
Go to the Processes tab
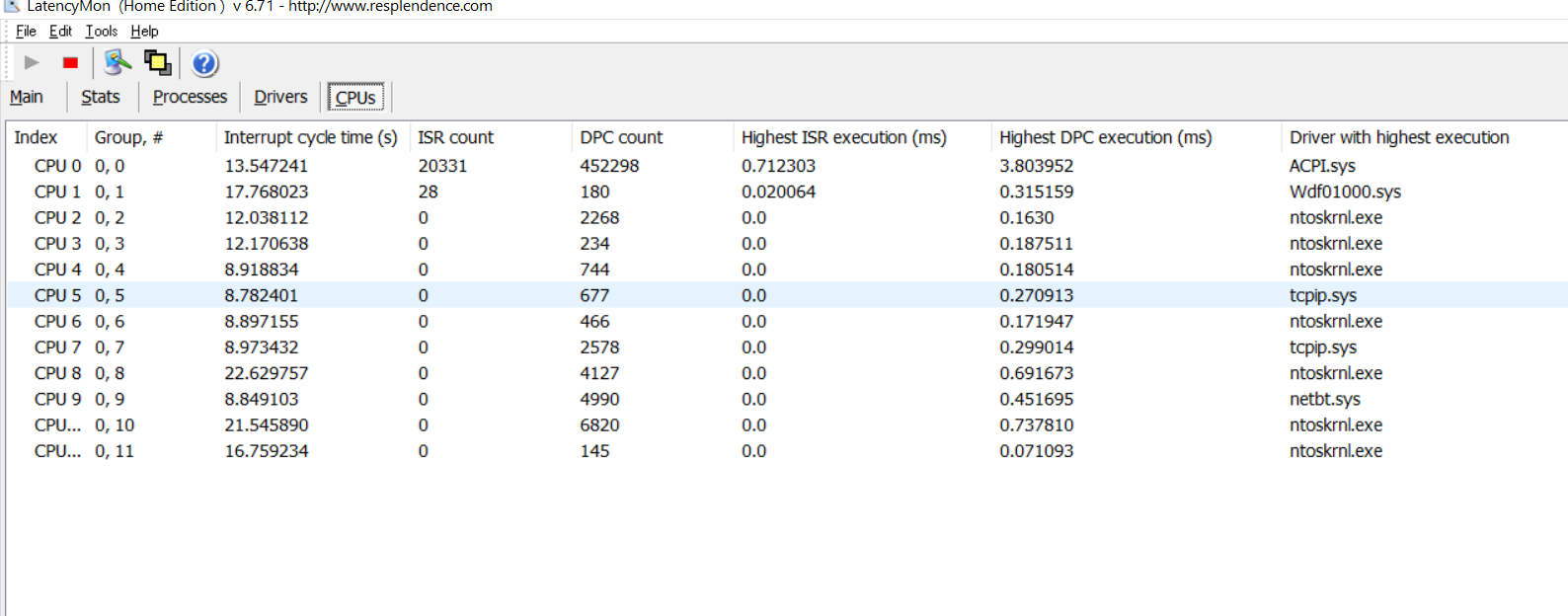pos(190,97)
